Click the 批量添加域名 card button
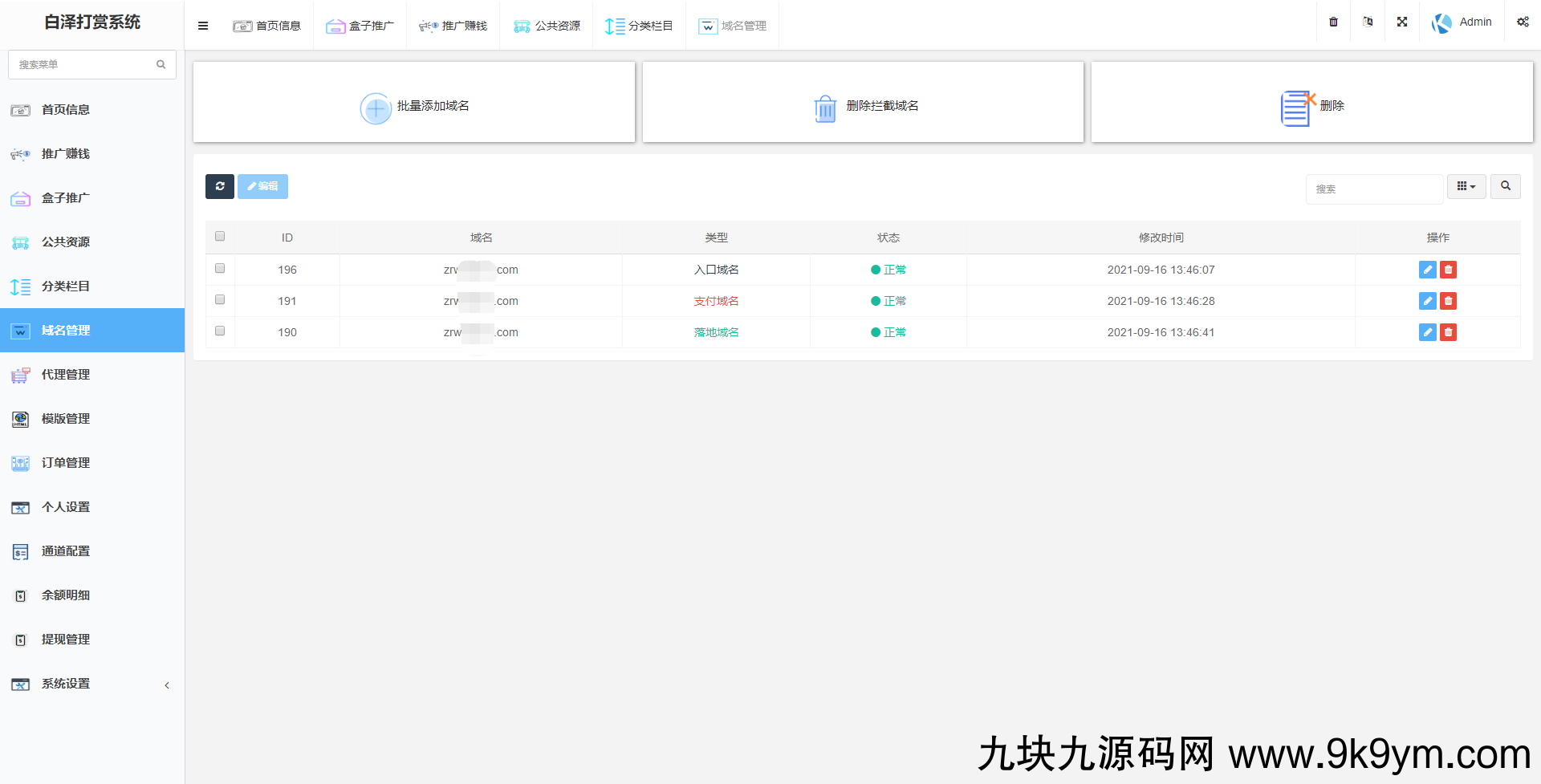Screen dimensions: 1541x784 pyautogui.click(x=414, y=106)
